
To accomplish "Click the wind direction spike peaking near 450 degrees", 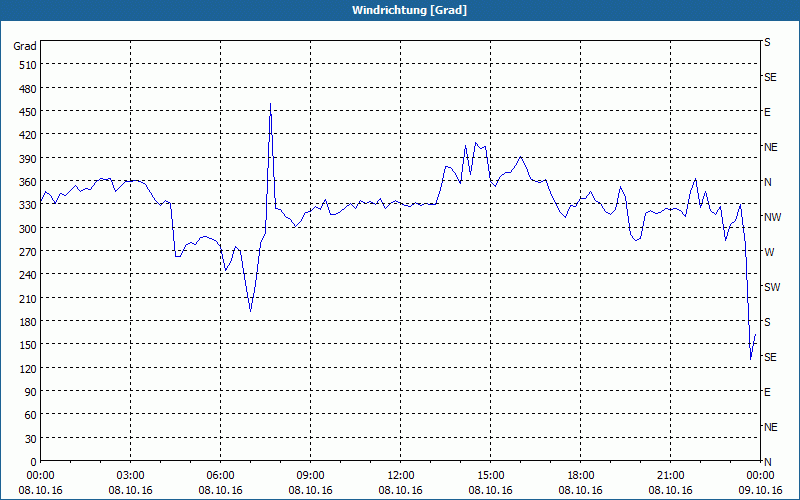I will 270,104.
